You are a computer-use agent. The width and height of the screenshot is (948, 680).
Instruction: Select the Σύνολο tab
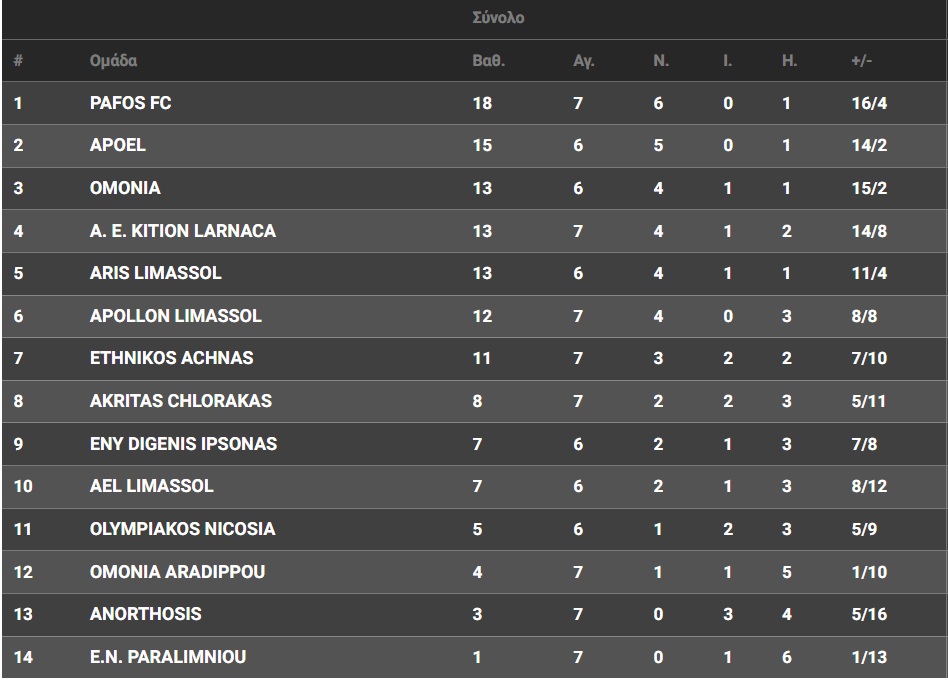click(498, 18)
